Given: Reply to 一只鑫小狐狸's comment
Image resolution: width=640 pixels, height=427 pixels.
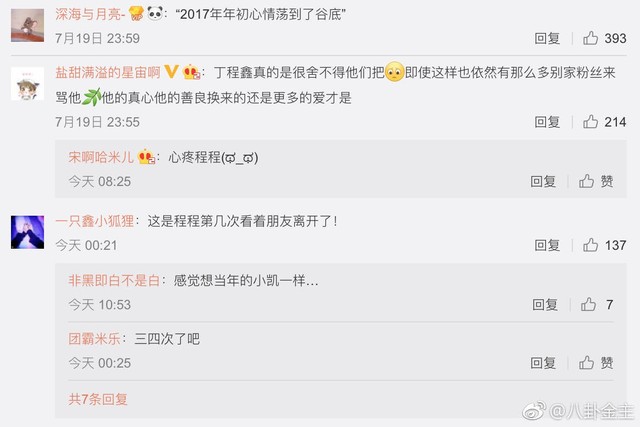Looking at the screenshot, I should (x=547, y=245).
